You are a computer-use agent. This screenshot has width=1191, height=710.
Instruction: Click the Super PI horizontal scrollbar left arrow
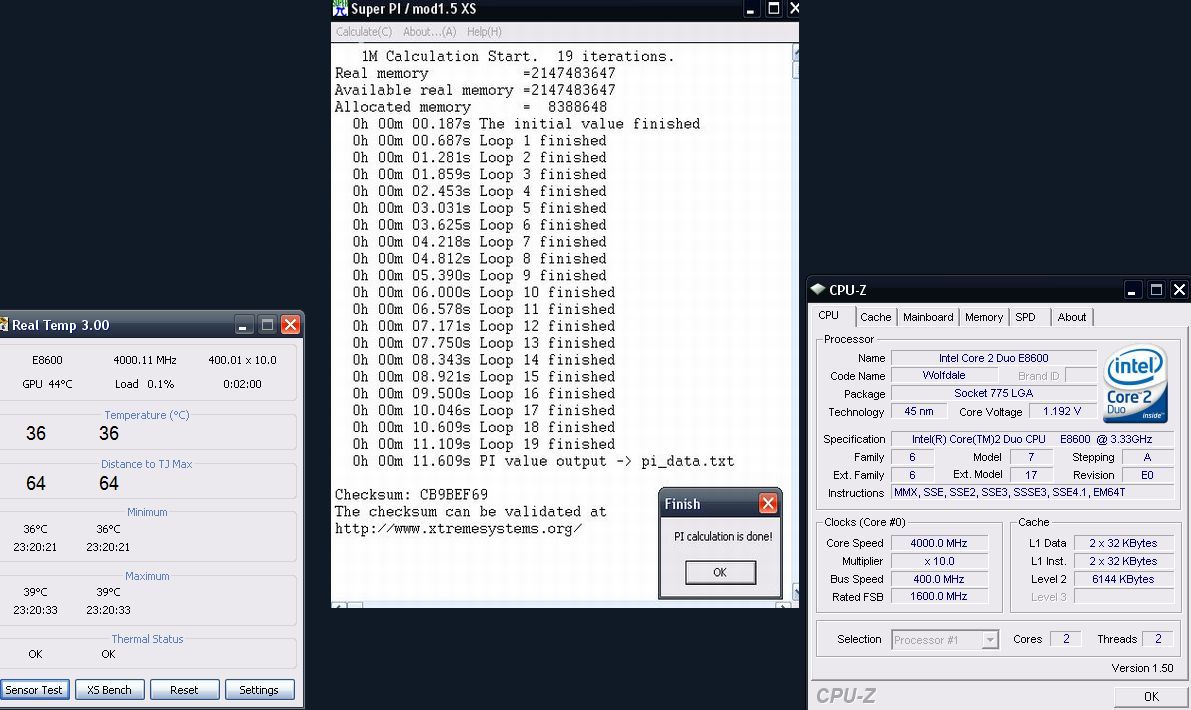coord(339,605)
